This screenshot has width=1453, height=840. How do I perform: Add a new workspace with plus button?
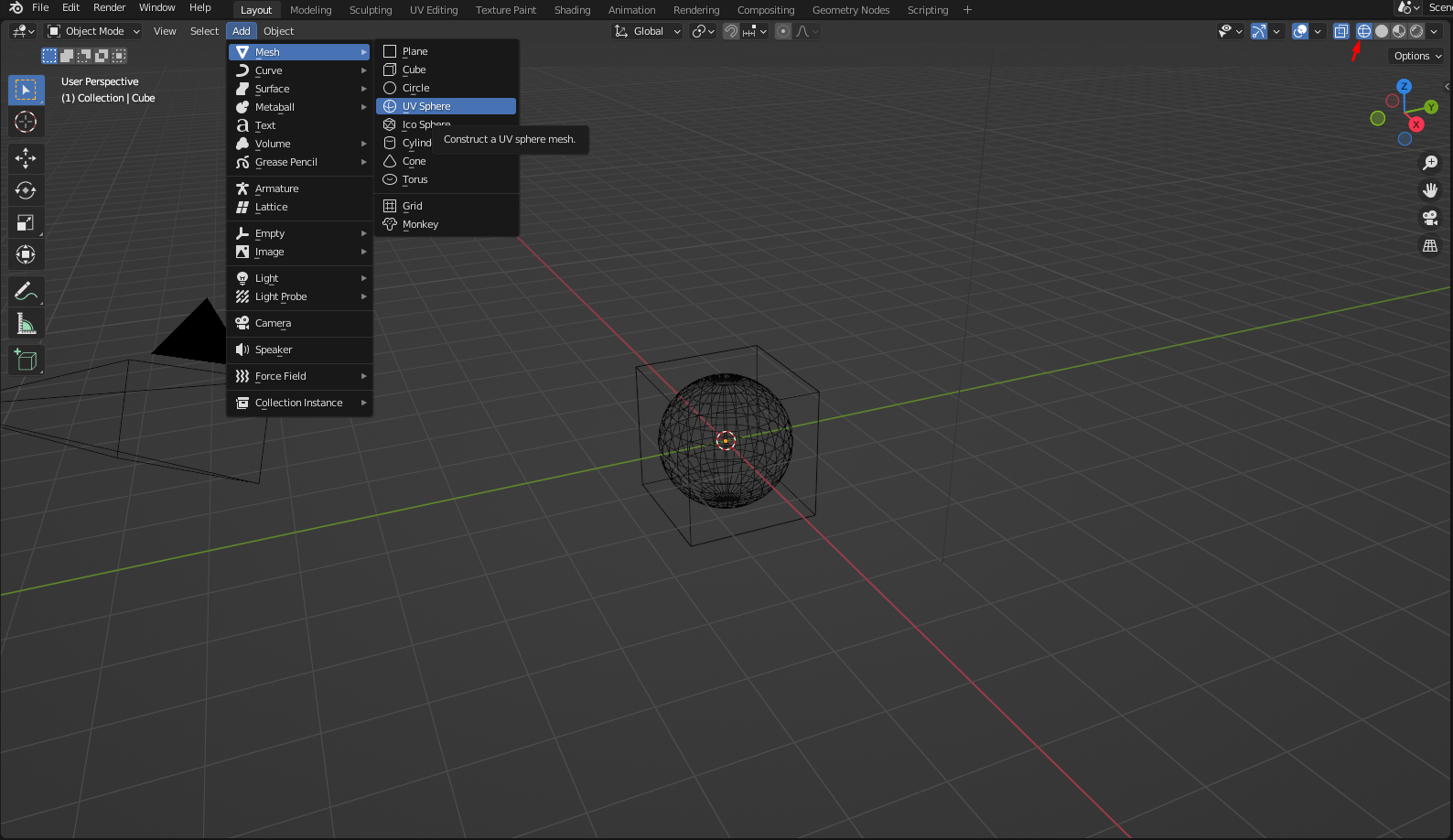[967, 10]
